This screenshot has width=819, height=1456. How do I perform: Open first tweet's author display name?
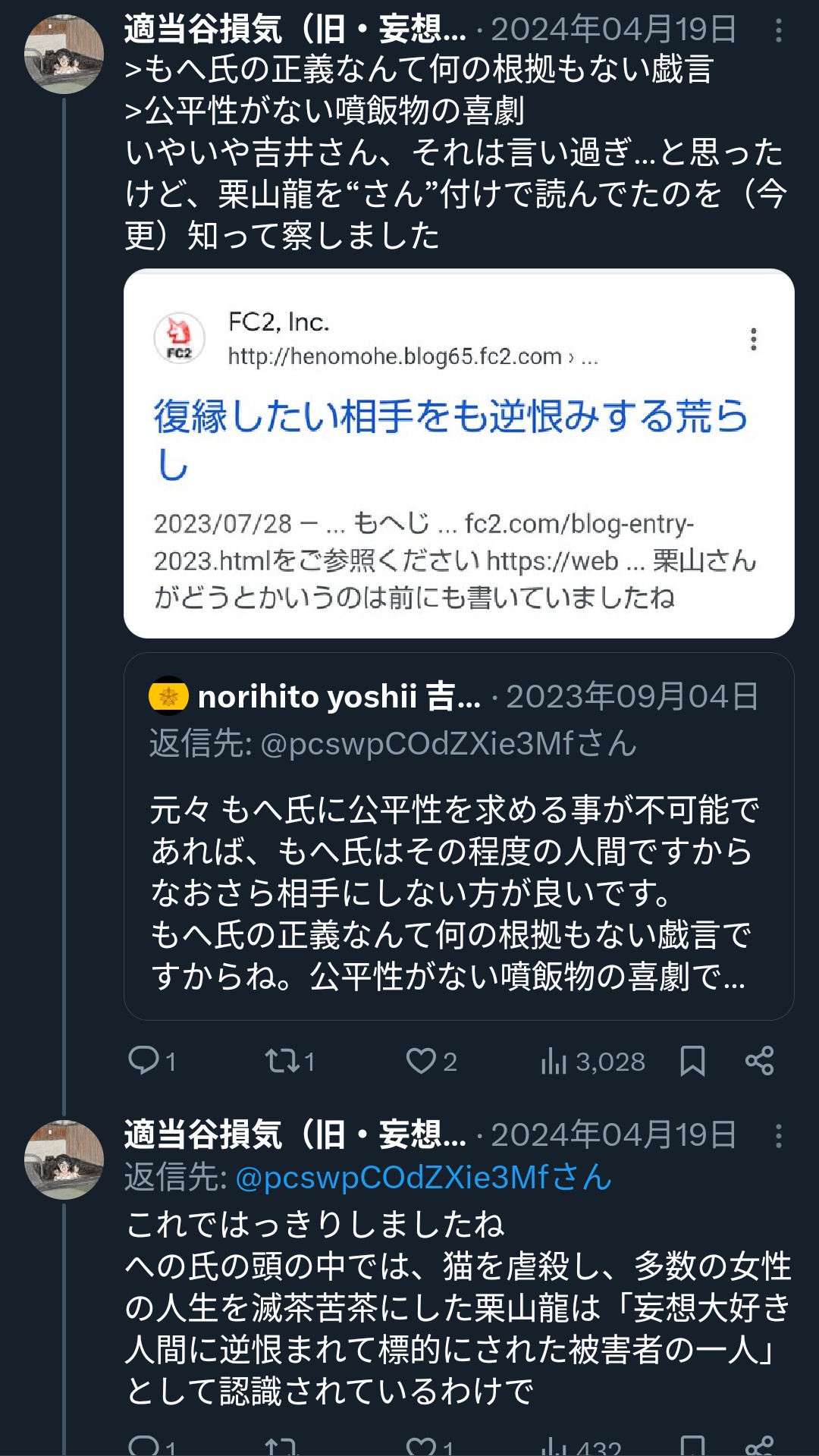pyautogui.click(x=296, y=30)
